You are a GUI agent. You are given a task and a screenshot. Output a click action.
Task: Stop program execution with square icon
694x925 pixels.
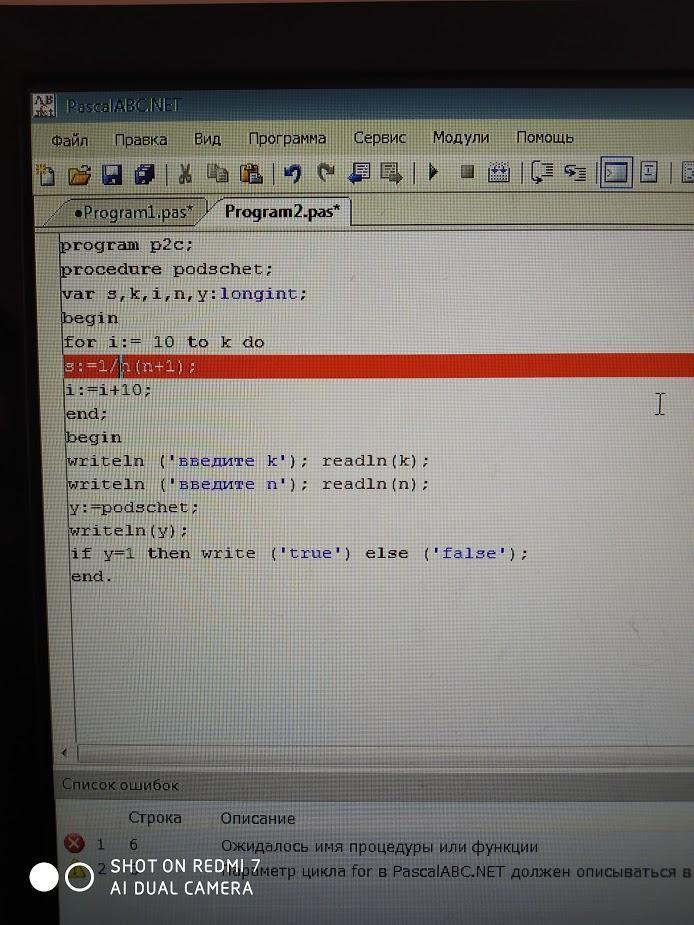467,172
